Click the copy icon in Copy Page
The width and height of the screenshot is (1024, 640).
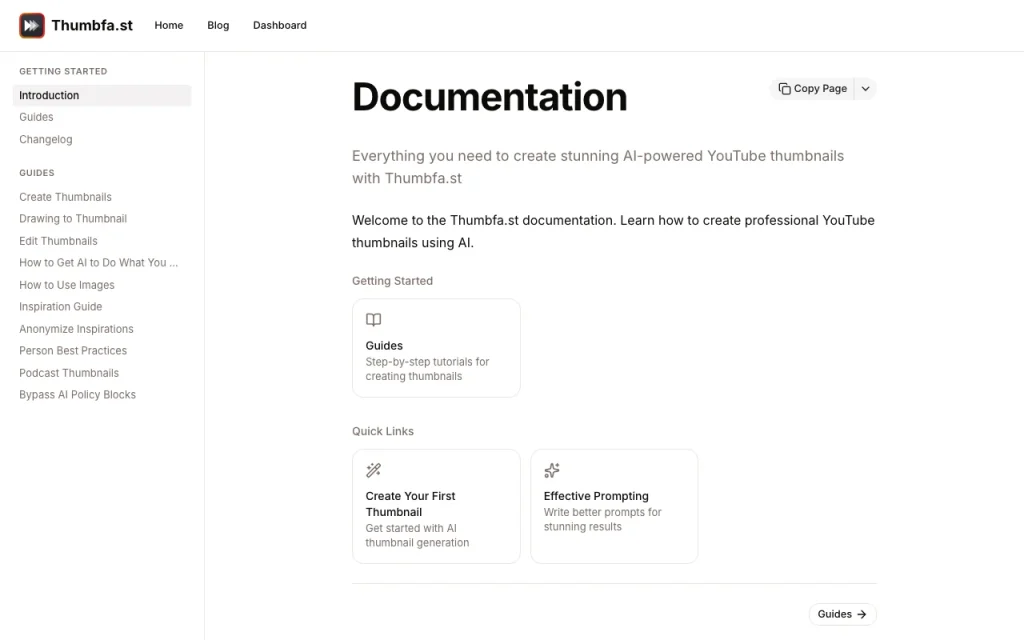(x=784, y=89)
